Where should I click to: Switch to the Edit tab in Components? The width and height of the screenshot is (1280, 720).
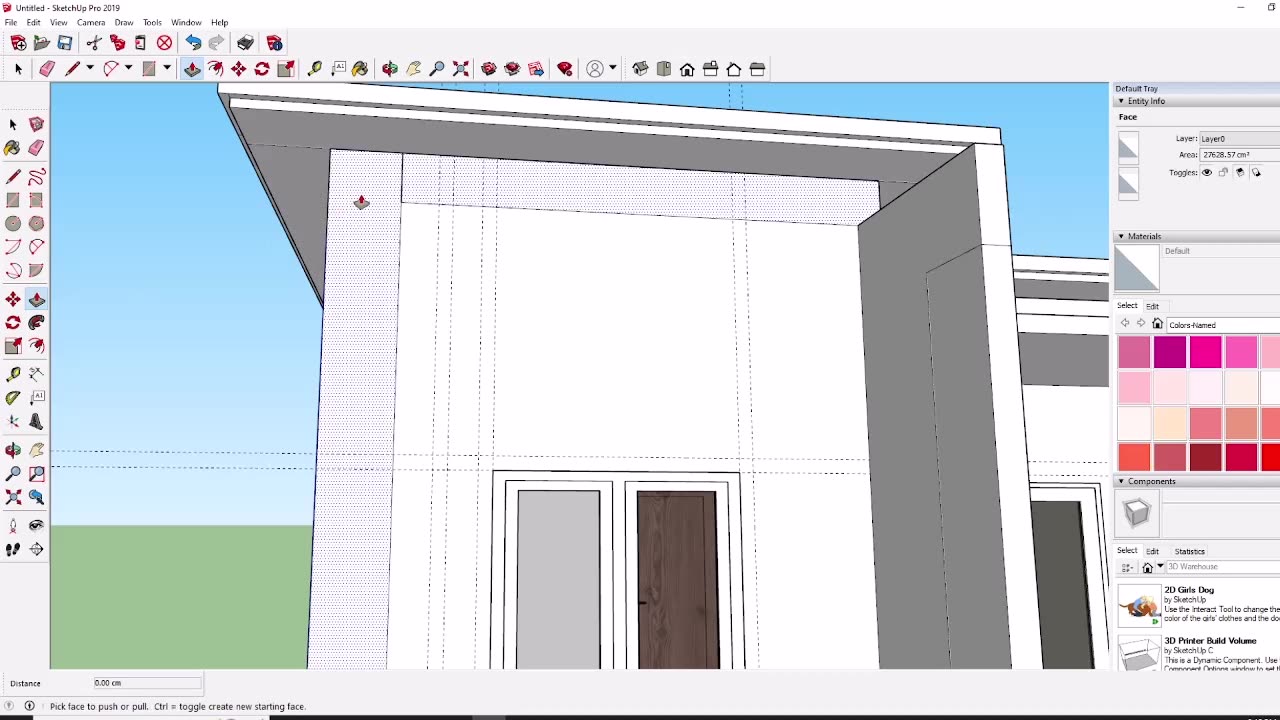click(x=1152, y=551)
